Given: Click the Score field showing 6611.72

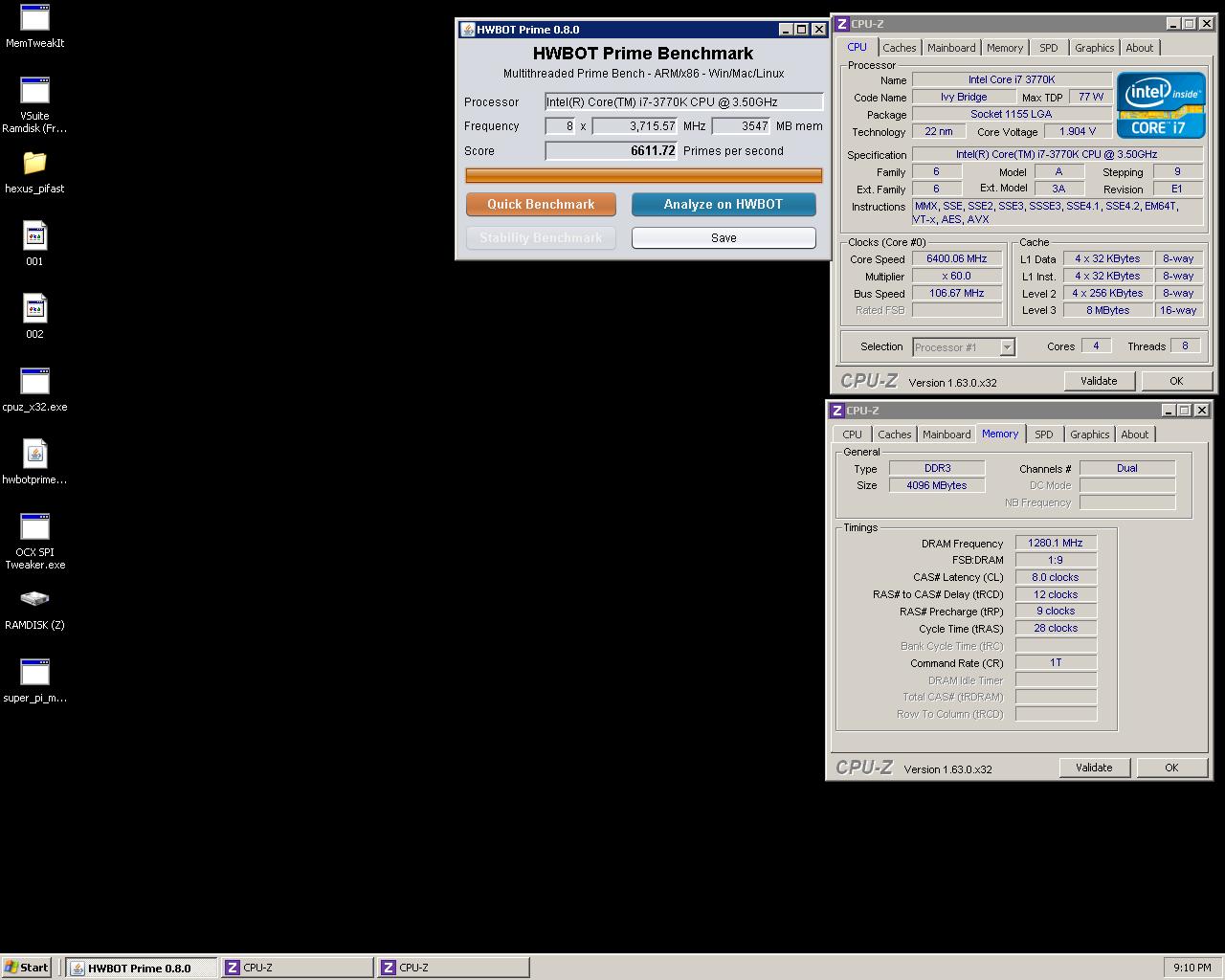Looking at the screenshot, I should [612, 150].
